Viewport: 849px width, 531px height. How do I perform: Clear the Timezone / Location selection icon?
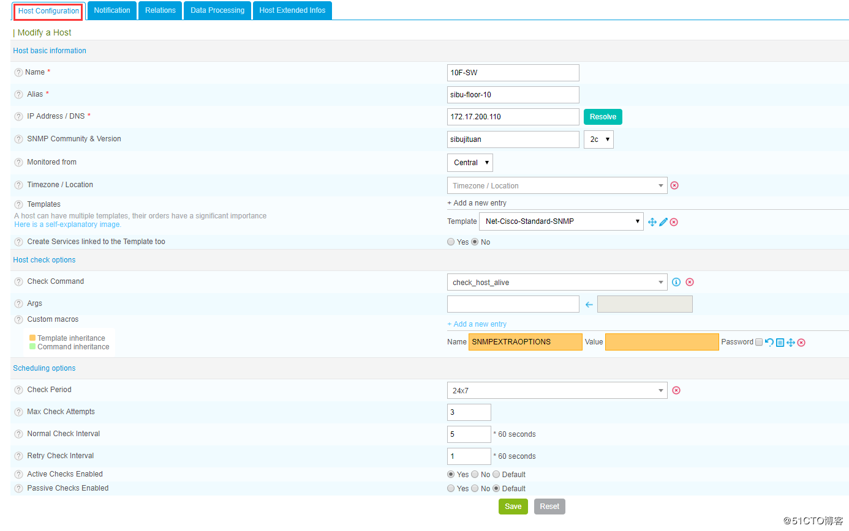674,186
